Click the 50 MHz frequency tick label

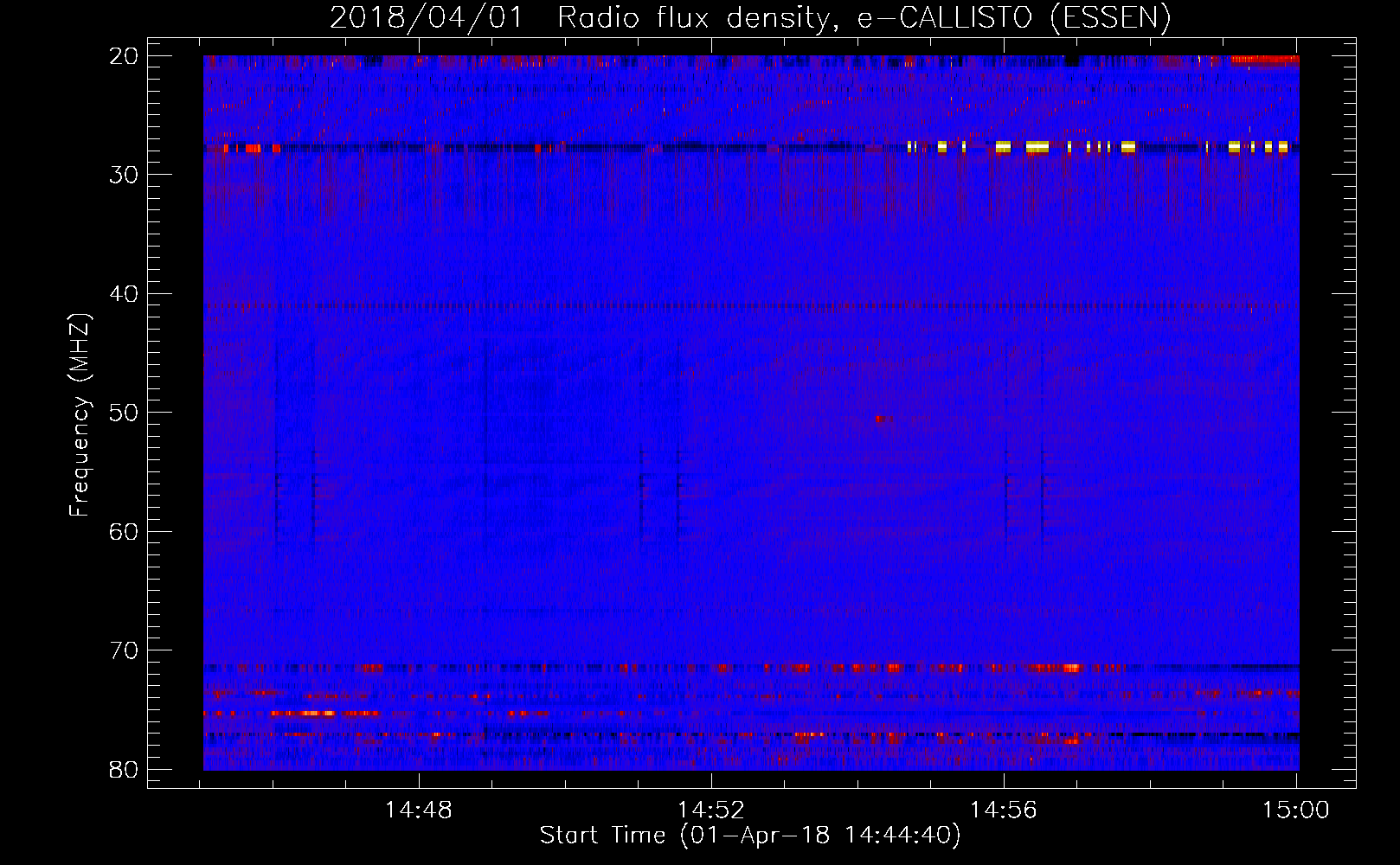point(125,413)
